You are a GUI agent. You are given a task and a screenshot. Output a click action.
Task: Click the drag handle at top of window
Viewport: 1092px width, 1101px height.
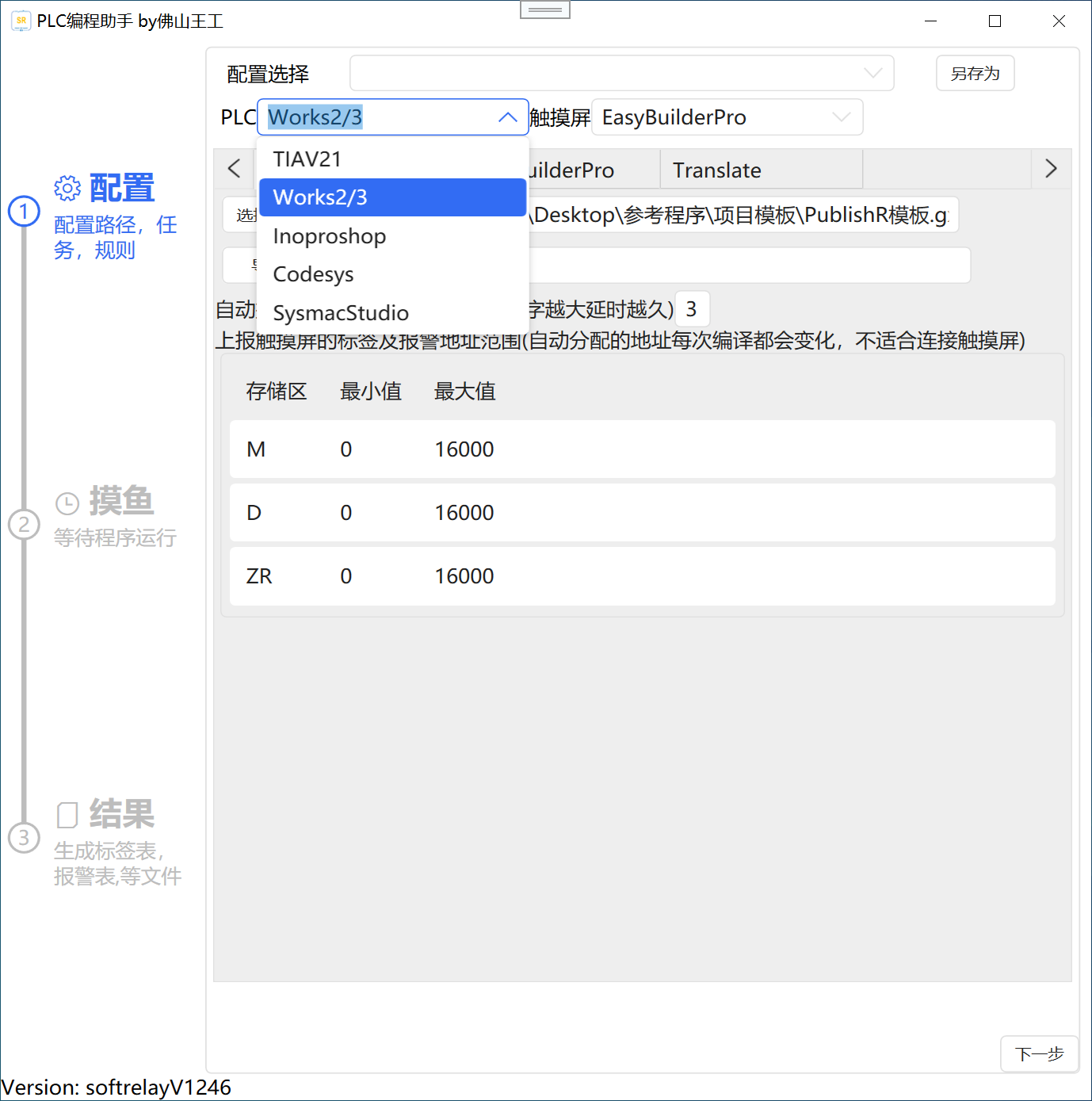(x=545, y=10)
